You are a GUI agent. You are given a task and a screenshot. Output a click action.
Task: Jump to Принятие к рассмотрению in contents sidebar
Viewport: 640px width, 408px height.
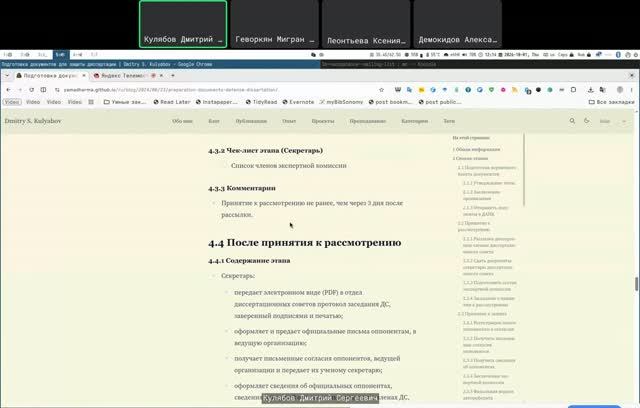tap(474, 226)
